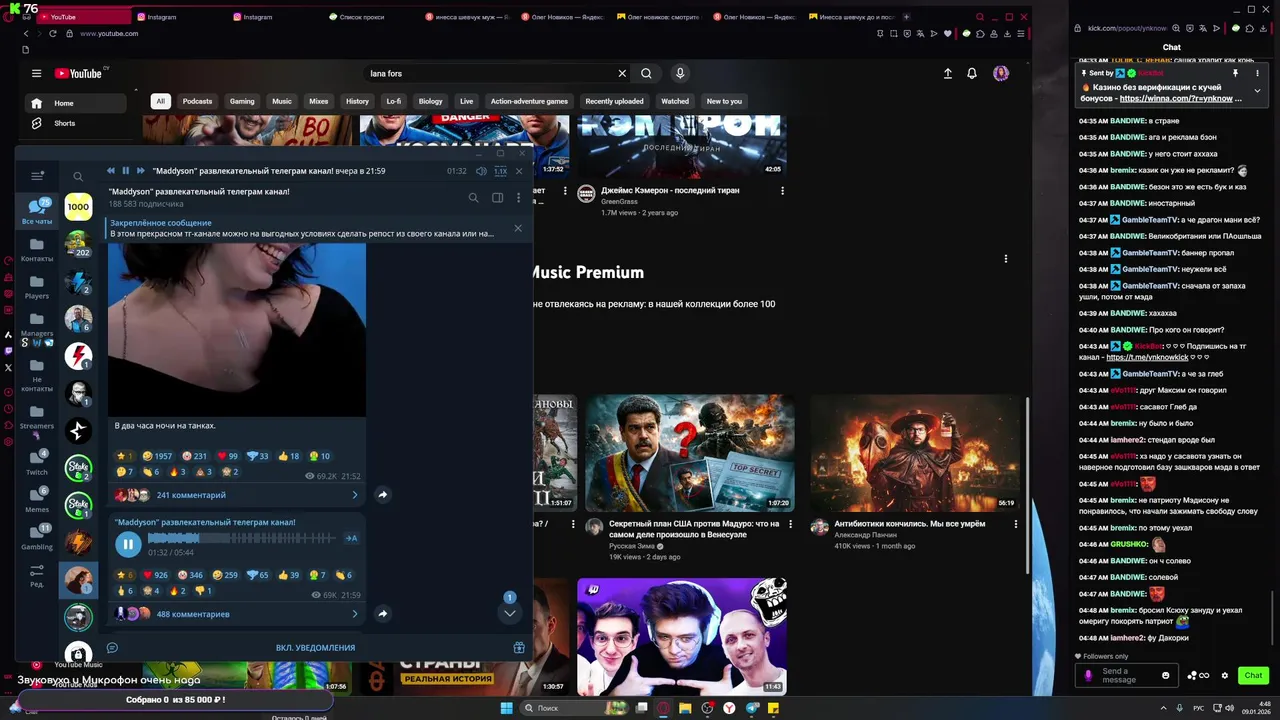
Task: Select the Lo-fi filter chip
Action: coord(394,101)
